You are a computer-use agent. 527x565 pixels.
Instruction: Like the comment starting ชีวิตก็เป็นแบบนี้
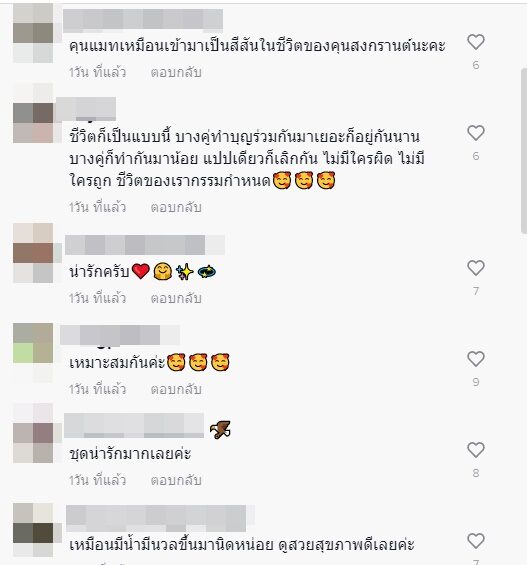475,133
